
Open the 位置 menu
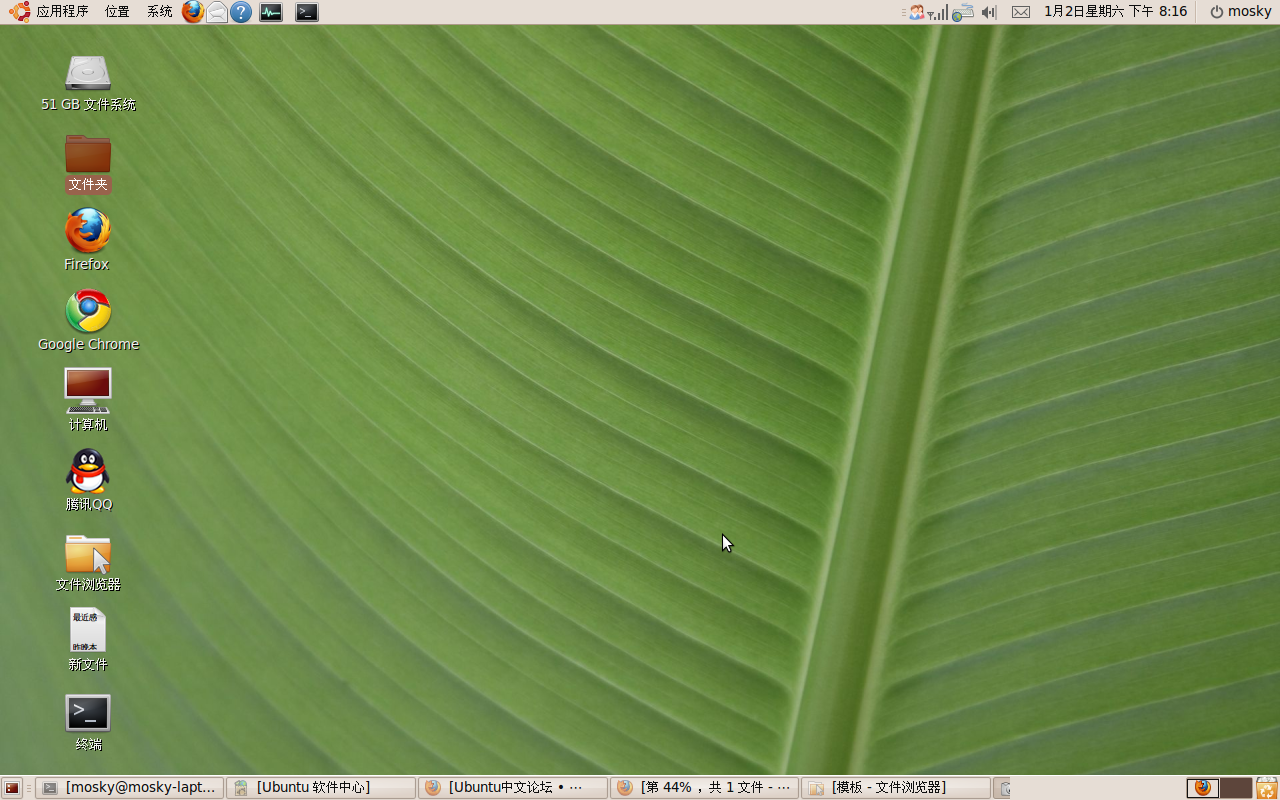(117, 12)
